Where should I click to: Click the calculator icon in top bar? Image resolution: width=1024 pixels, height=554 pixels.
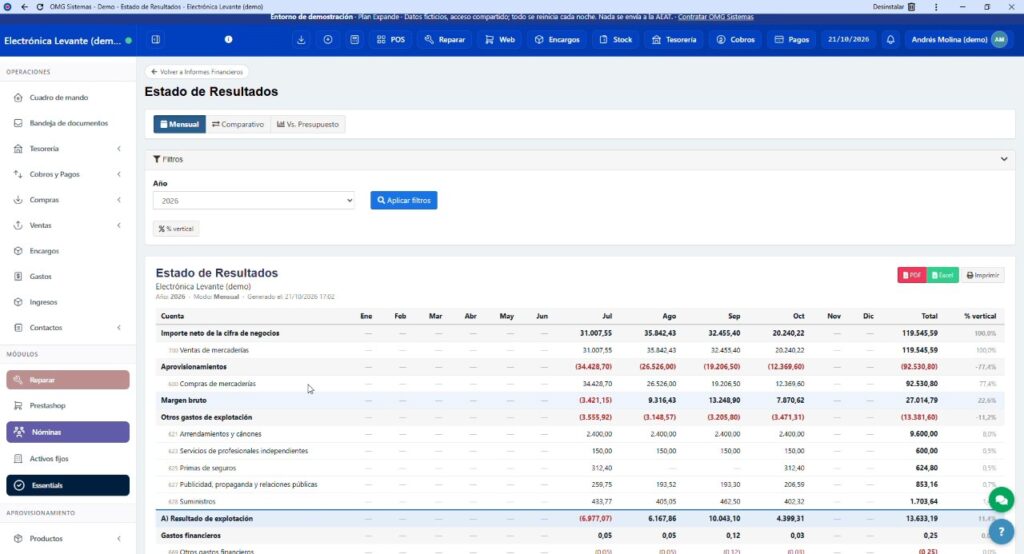point(355,40)
